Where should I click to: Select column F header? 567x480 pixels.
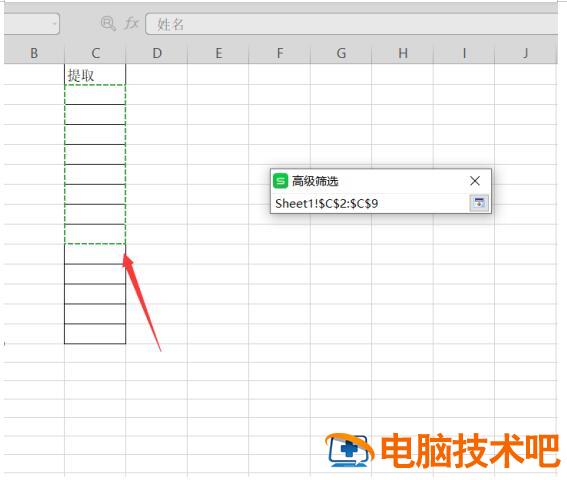pos(280,53)
